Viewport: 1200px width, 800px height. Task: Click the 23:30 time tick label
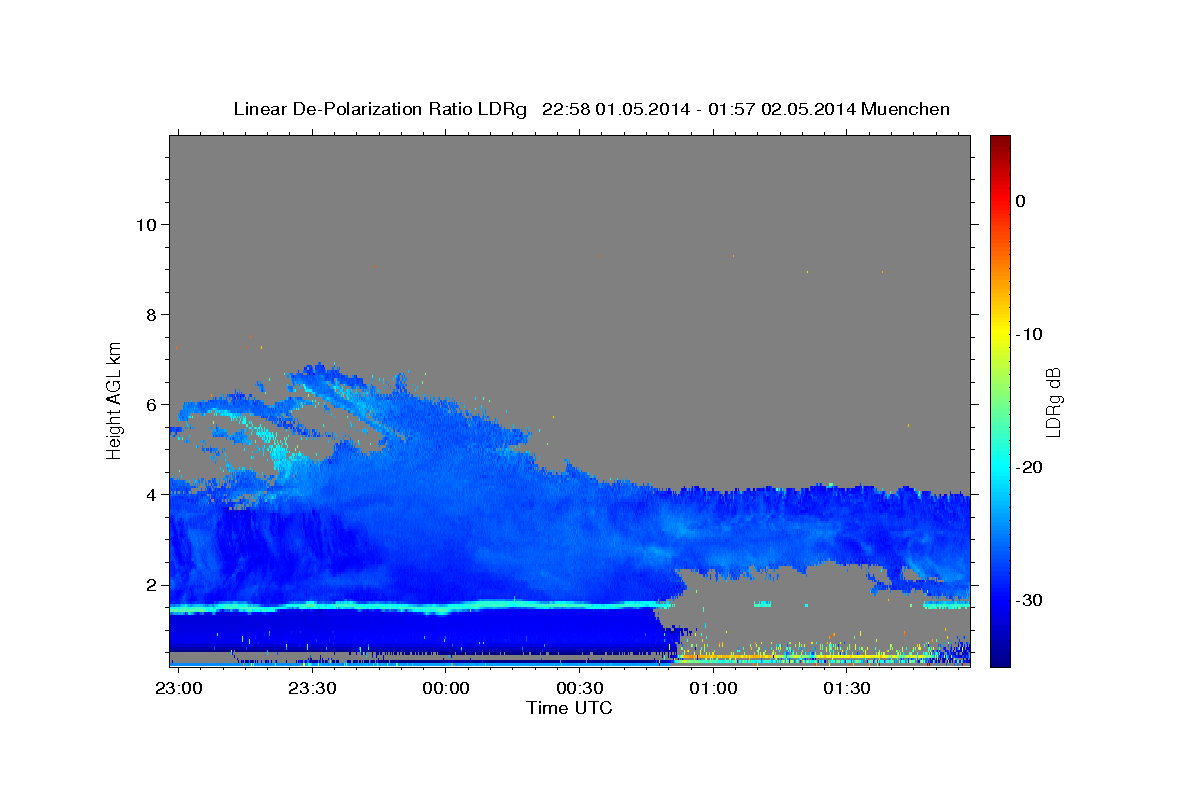point(312,688)
